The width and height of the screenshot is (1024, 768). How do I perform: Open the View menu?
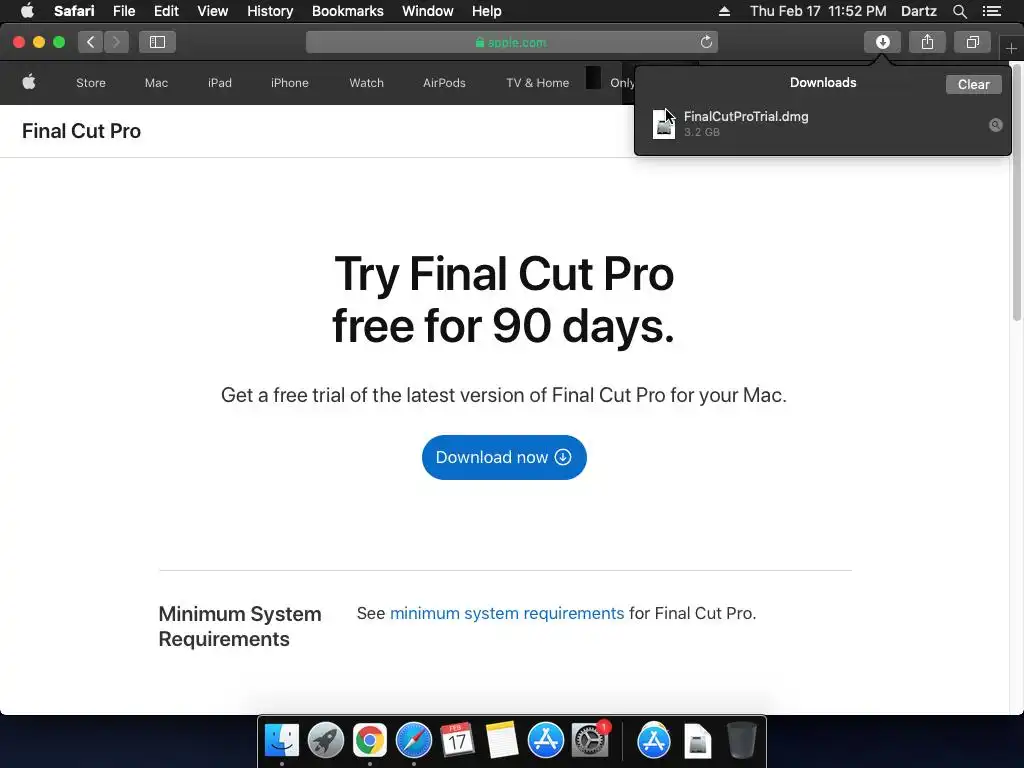[212, 11]
